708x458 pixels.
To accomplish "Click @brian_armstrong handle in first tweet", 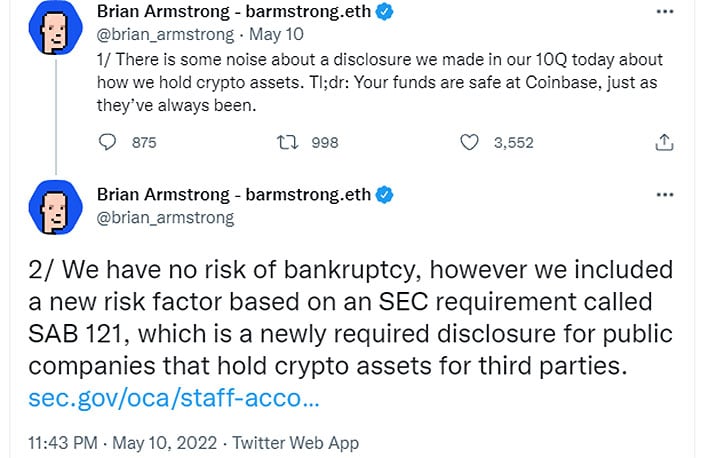I will coord(165,35).
